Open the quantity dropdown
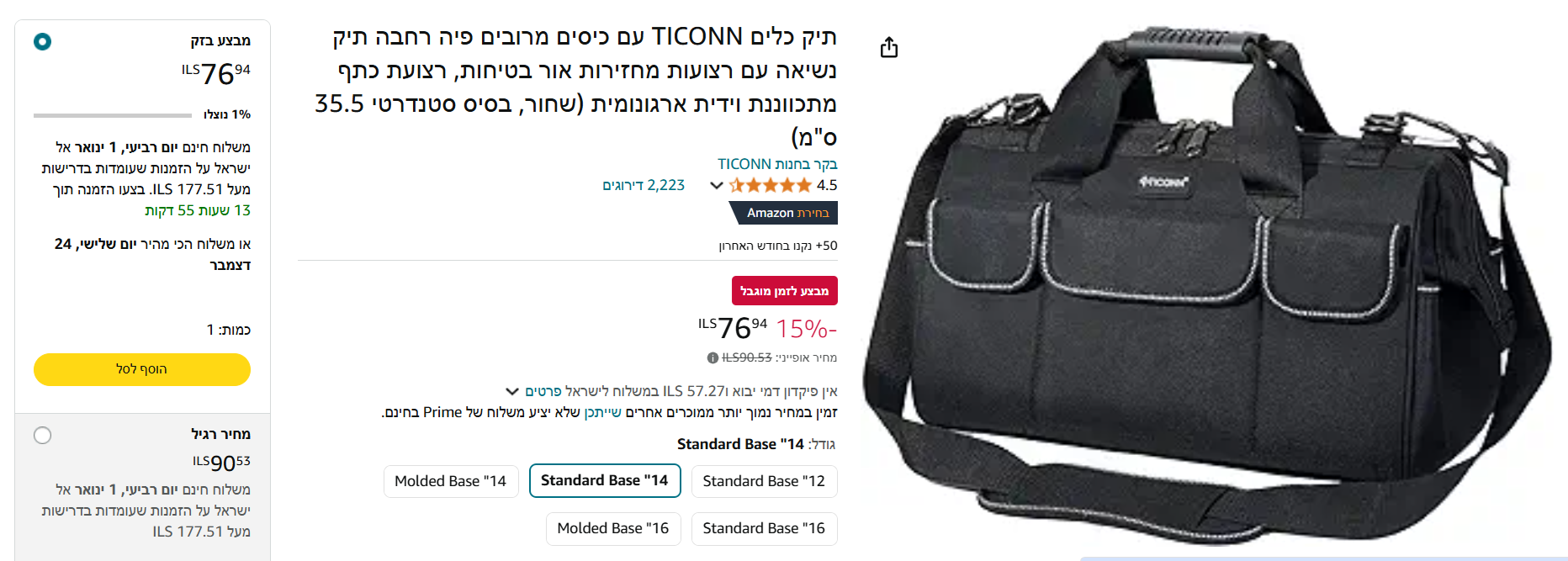The image size is (1568, 561). [x=228, y=330]
